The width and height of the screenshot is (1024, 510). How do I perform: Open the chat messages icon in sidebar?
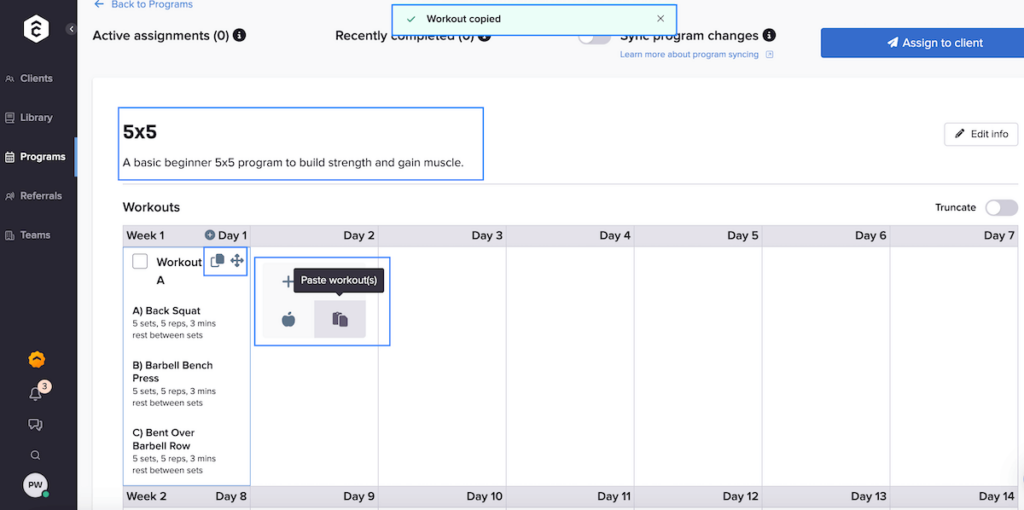click(x=36, y=424)
